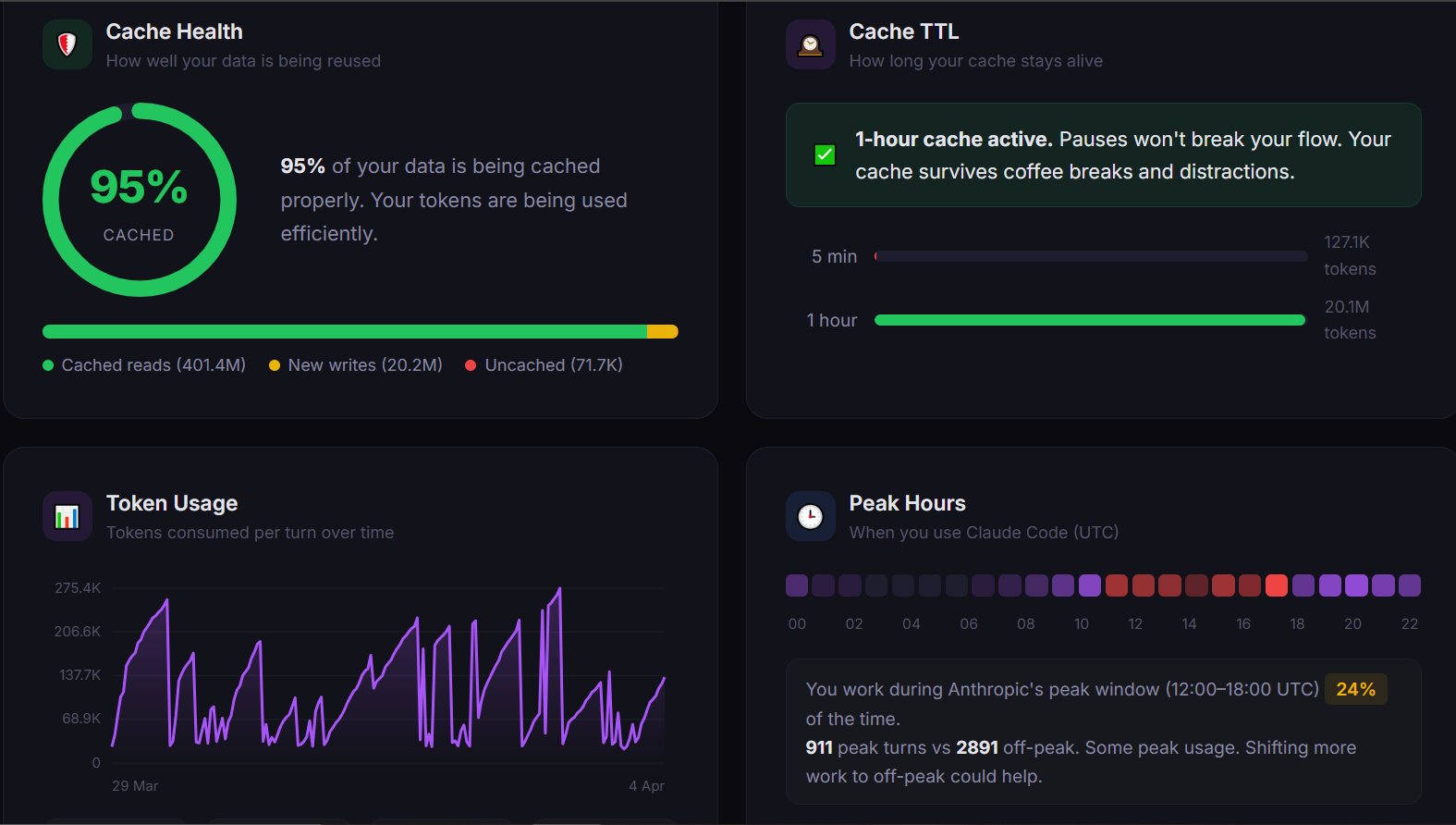Click the yellow segment of cache health bar
Viewport: 1456px width, 825px height.
662,332
